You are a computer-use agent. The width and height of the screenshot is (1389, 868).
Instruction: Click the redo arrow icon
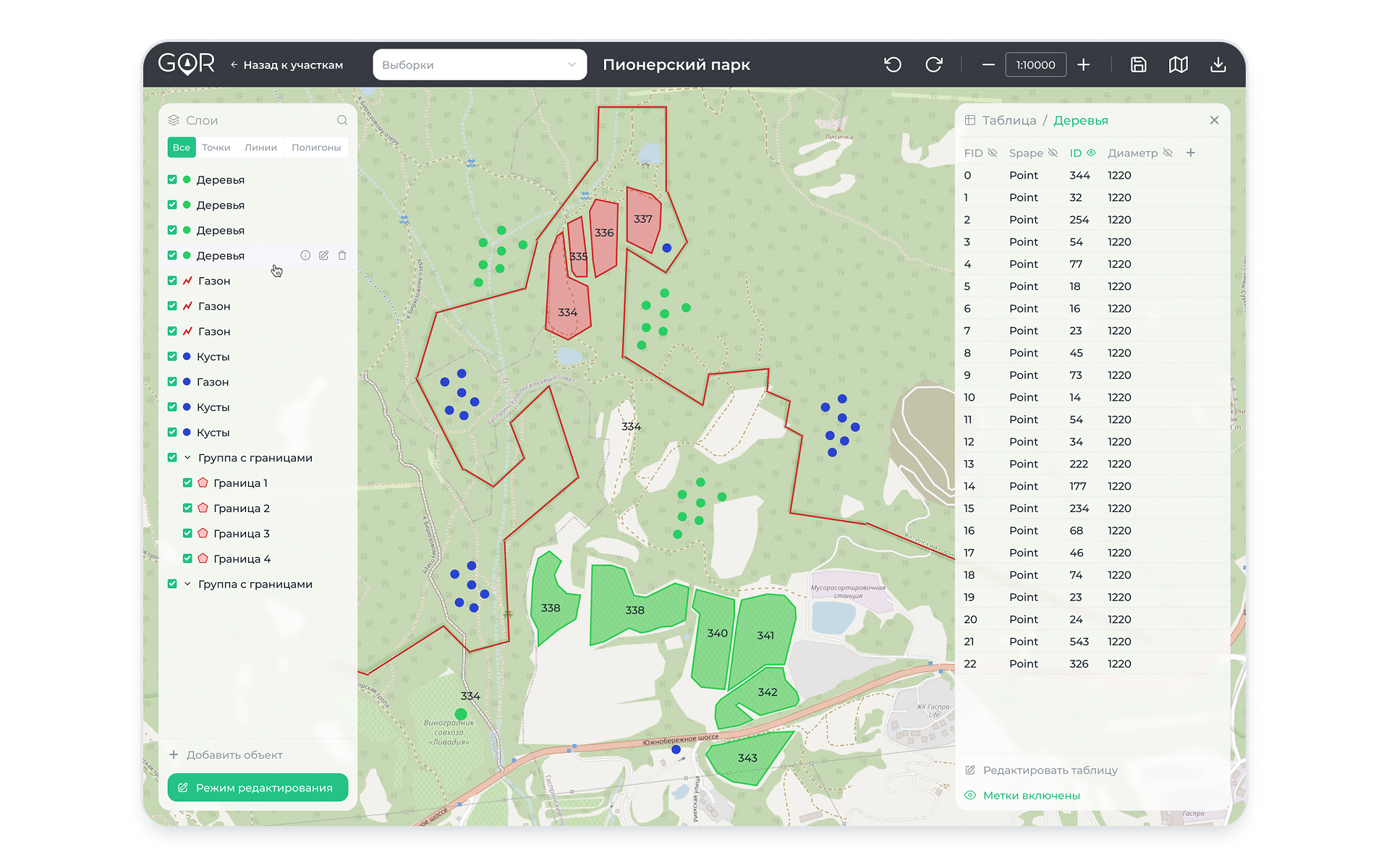coord(934,64)
